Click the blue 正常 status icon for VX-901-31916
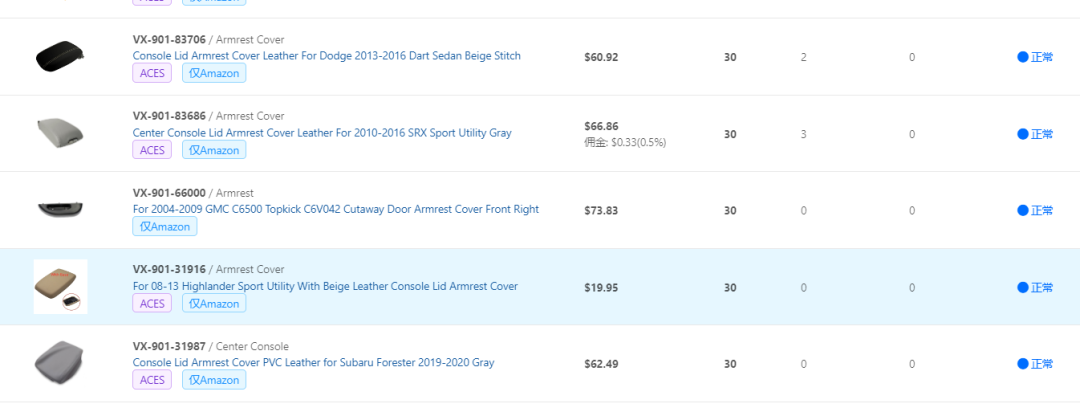The height and width of the screenshot is (412, 1080). click(x=1023, y=287)
